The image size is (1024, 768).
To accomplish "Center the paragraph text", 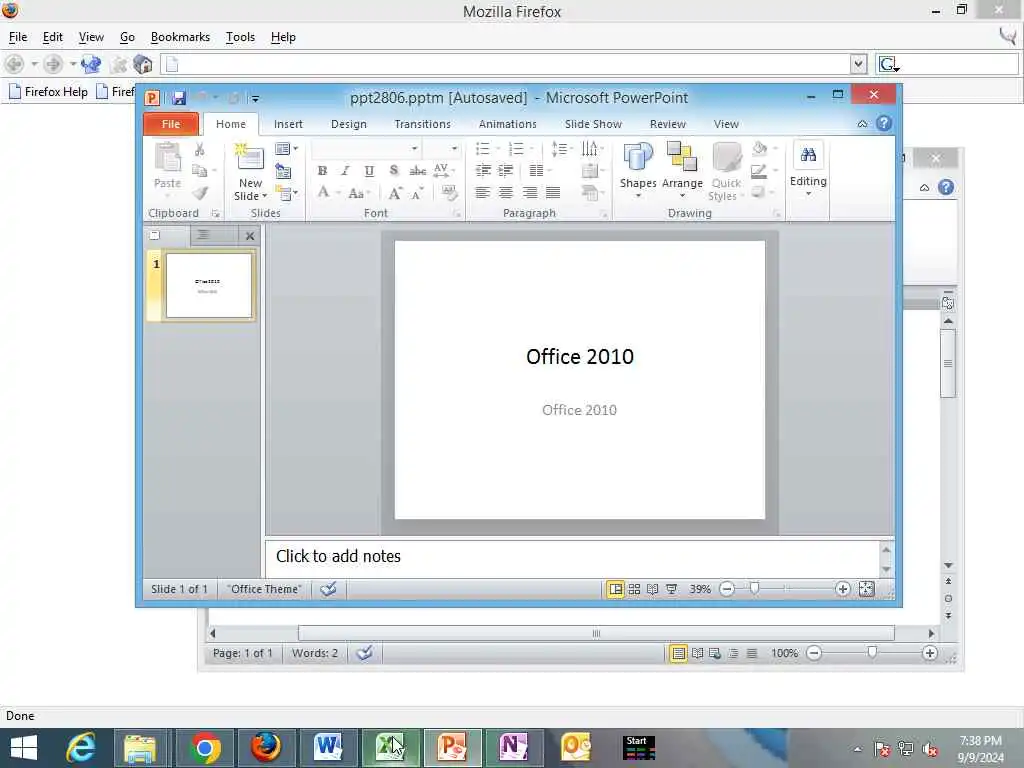I will 506,193.
